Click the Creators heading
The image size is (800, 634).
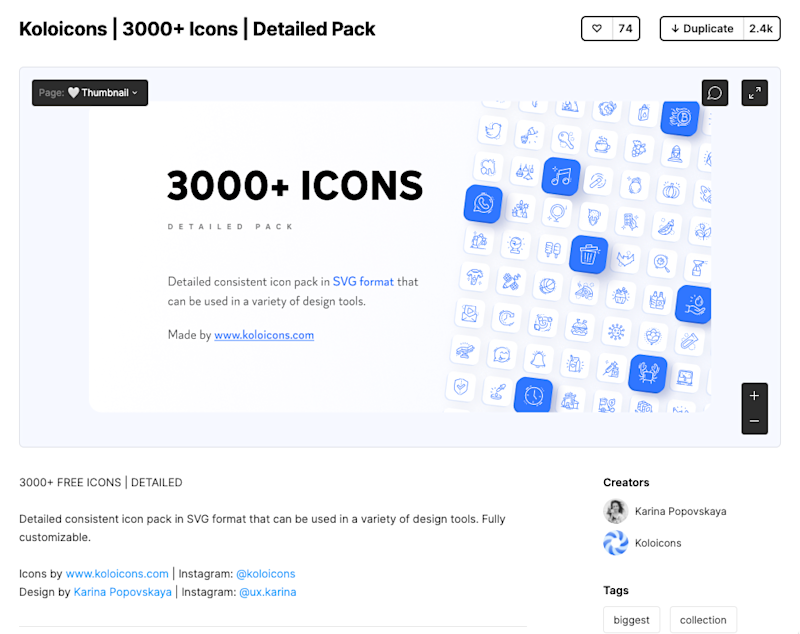[626, 483]
